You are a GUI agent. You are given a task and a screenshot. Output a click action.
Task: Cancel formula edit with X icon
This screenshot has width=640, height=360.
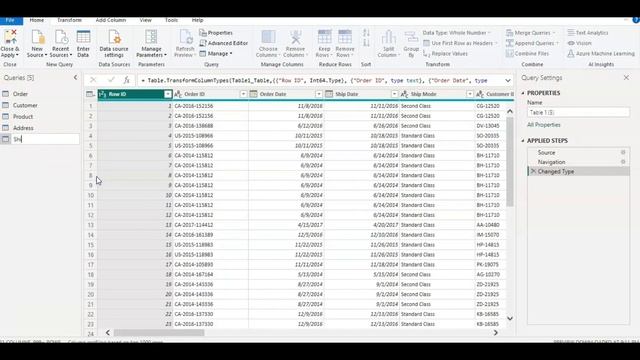coord(93,80)
